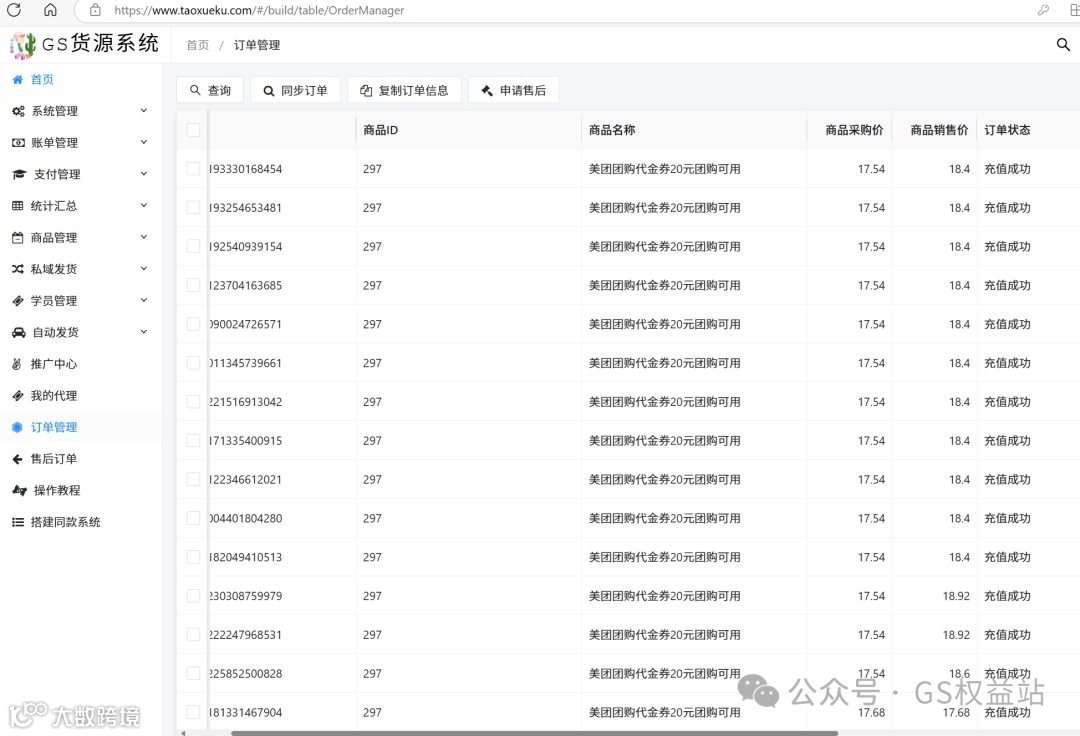Screen dimensions: 1080x736
Task: Click the list icon beside 搭建同款系统
Action: point(18,523)
